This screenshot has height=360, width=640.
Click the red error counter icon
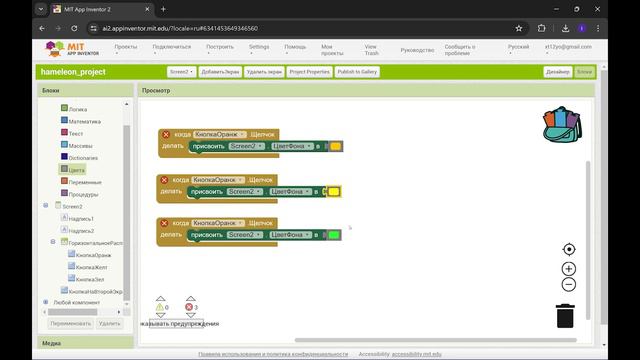tap(189, 307)
